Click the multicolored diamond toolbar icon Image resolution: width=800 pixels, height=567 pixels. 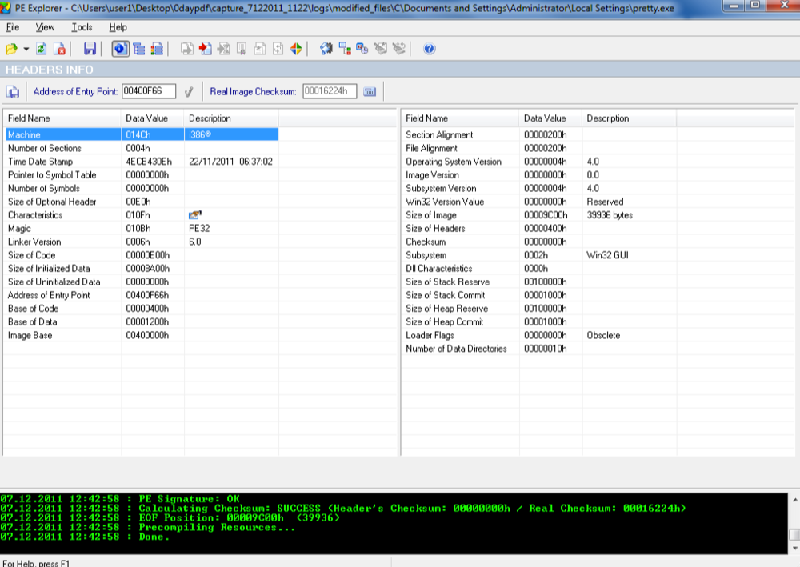point(296,48)
